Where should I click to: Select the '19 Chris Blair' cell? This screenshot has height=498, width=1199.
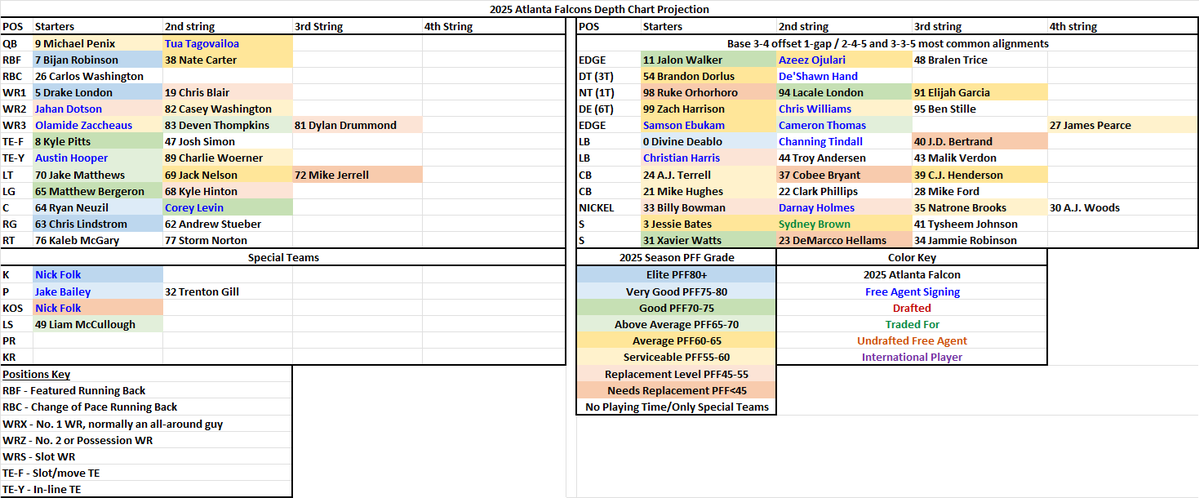coord(227,93)
